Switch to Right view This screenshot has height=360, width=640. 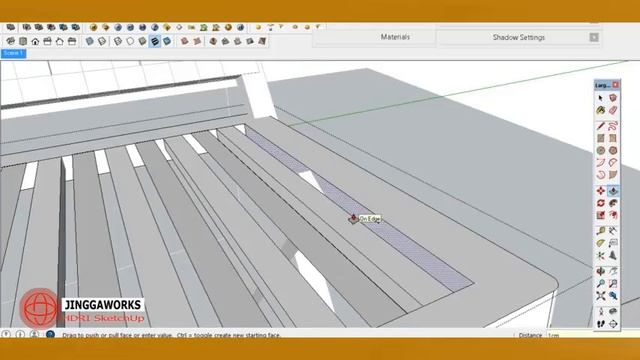(47, 41)
